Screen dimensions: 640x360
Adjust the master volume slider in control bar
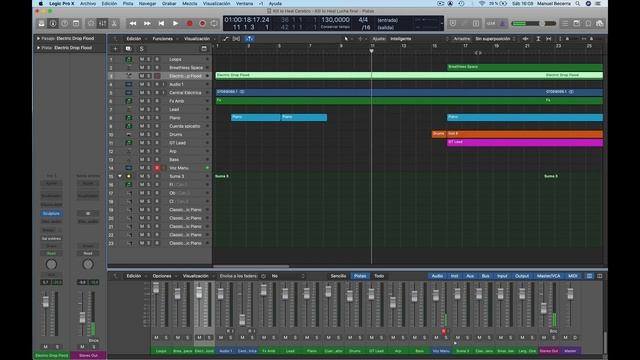533,24
